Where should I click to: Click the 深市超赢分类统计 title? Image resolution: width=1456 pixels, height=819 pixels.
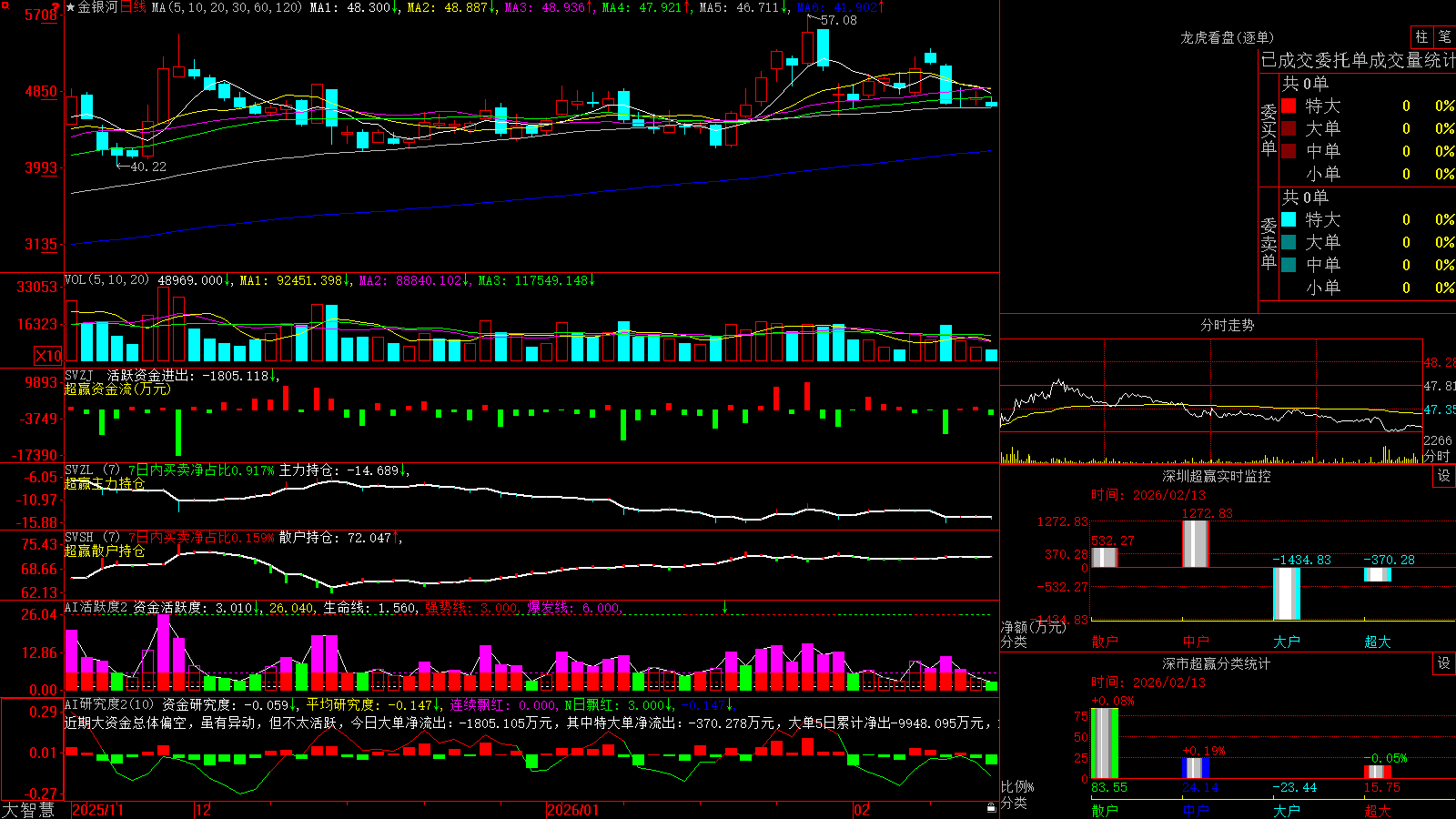pyautogui.click(x=1217, y=663)
